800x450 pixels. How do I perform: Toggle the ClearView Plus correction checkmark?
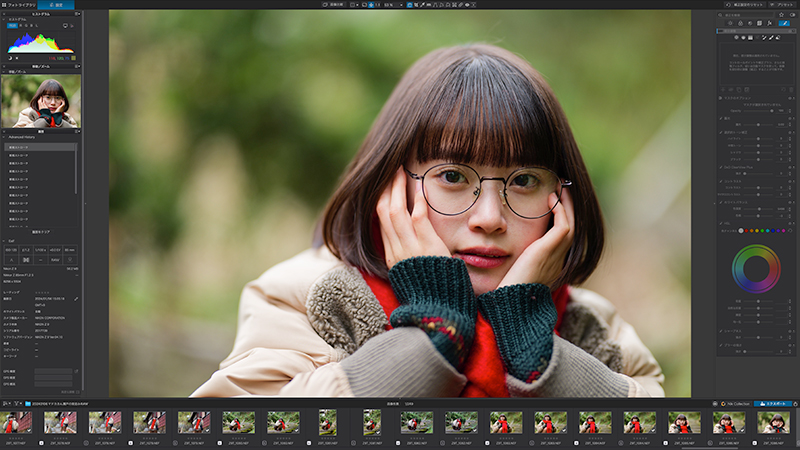pos(721,167)
